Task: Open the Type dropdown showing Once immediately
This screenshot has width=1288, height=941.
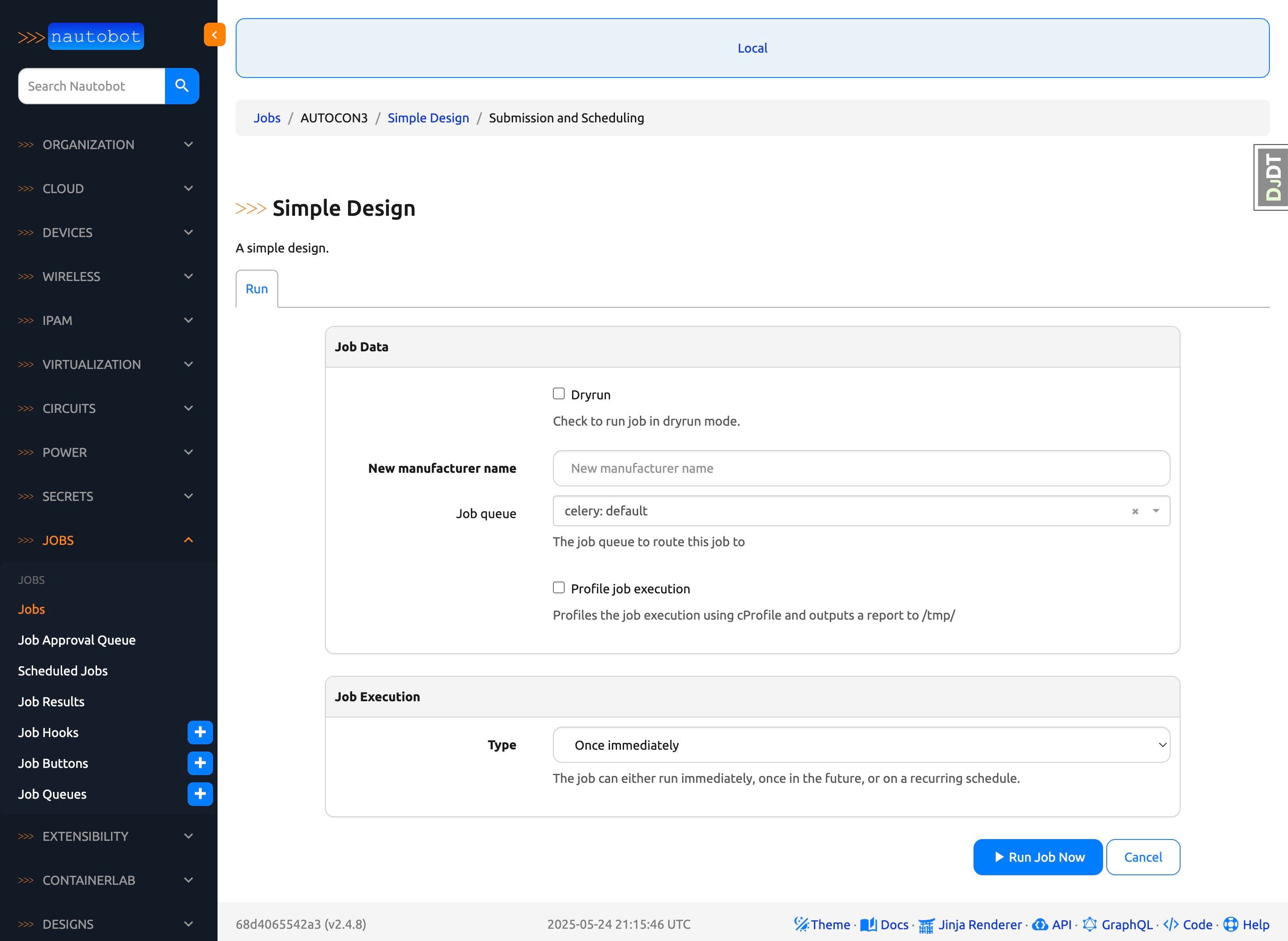Action: point(861,745)
